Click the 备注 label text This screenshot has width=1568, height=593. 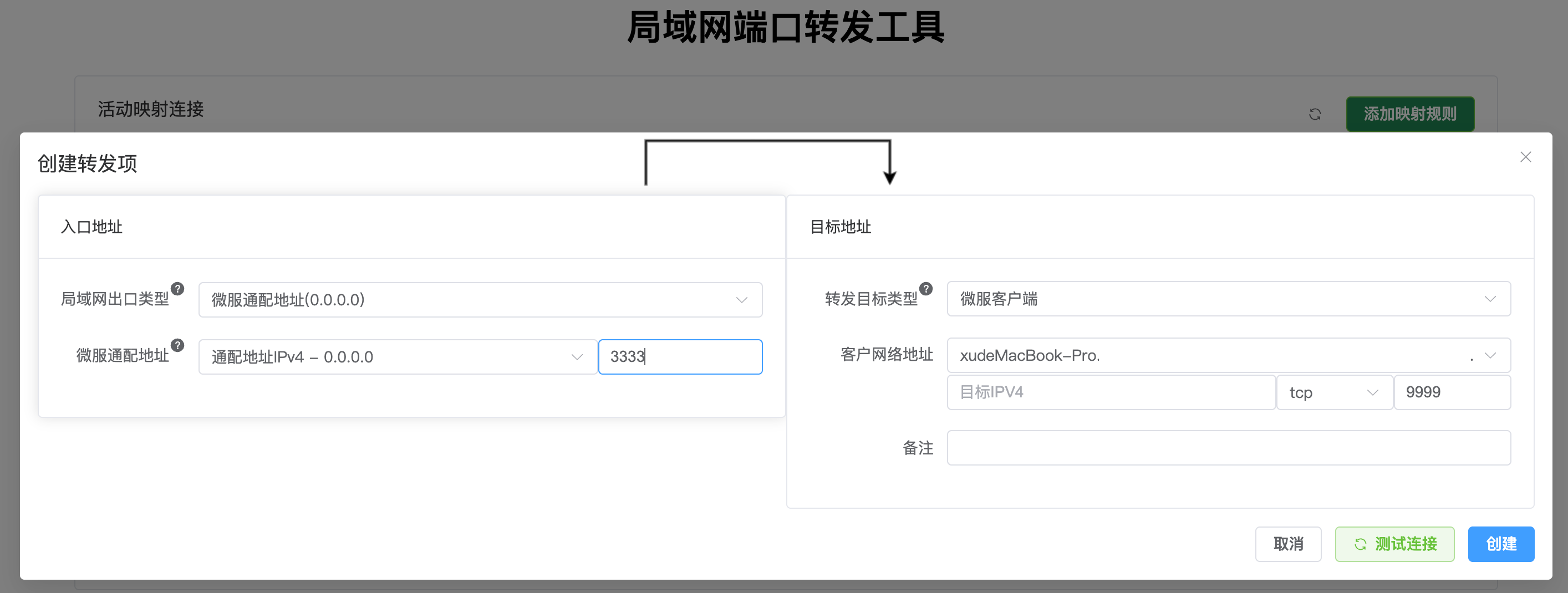coord(917,448)
